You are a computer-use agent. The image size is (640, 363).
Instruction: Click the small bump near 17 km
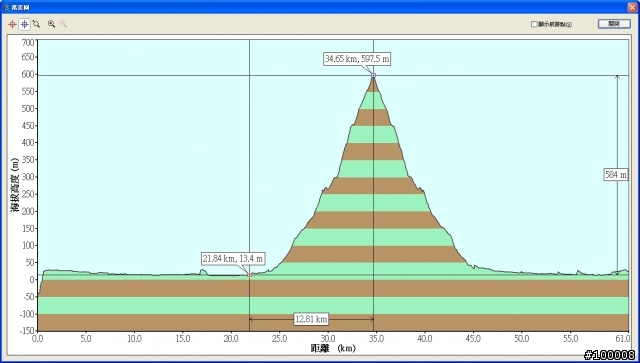tap(203, 272)
